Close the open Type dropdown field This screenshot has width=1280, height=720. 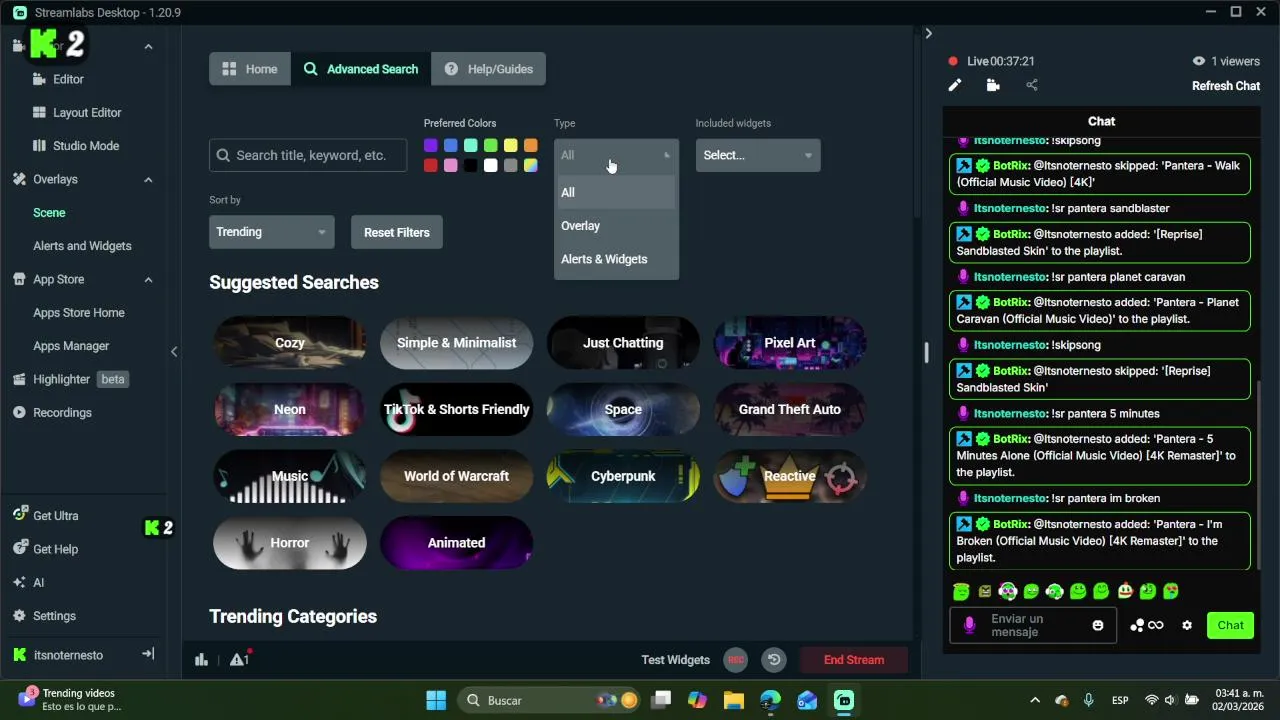pos(616,155)
